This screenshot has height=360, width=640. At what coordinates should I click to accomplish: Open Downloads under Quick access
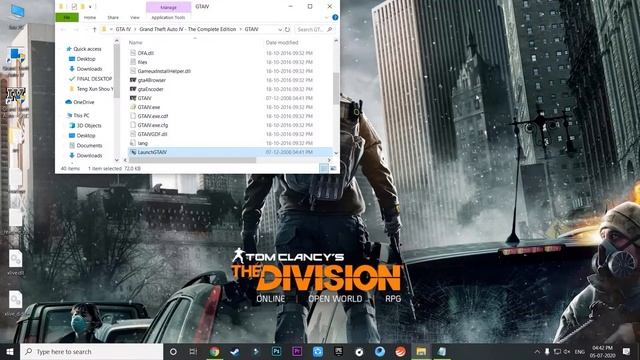[x=89, y=69]
